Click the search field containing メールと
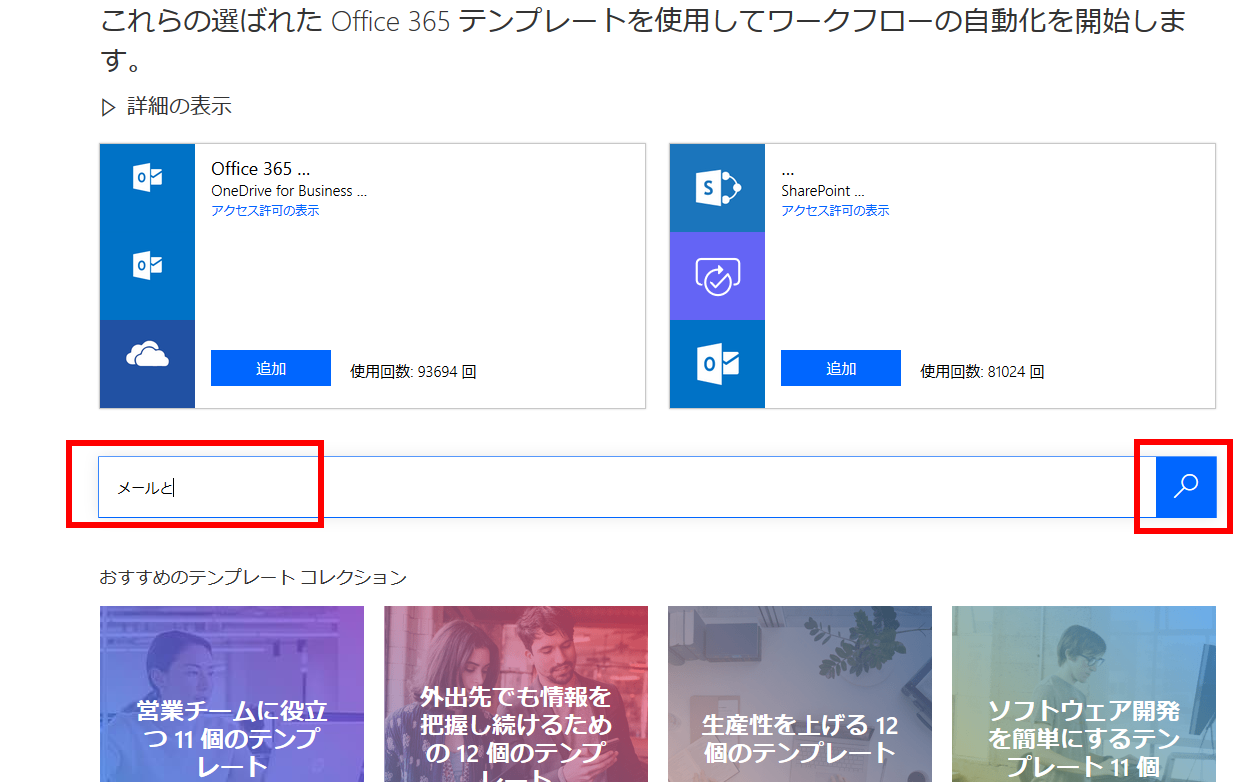This screenshot has width=1236, height=782. pyautogui.click(x=627, y=487)
